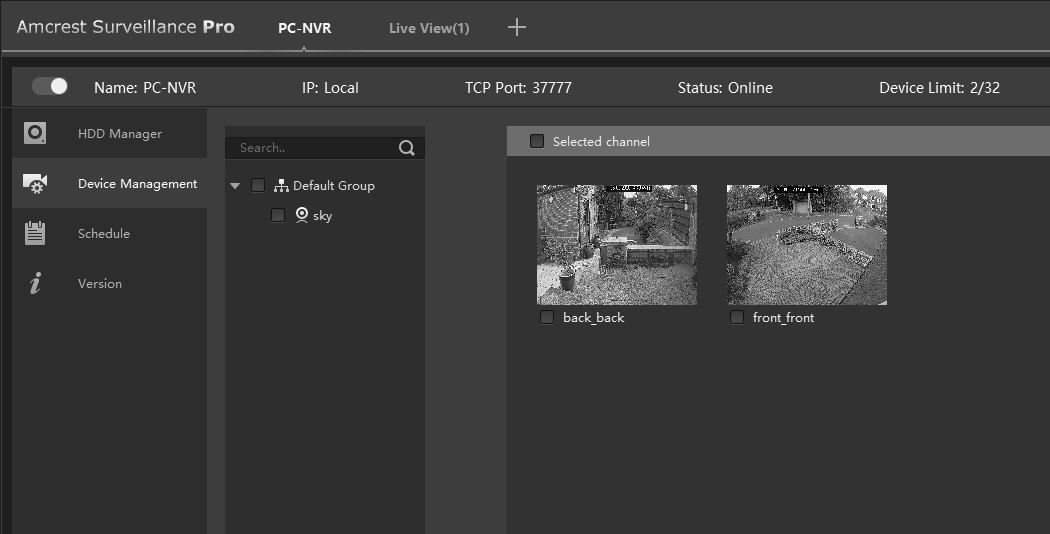This screenshot has height=534, width=1050.
Task: Click the sky camera device icon
Action: 302,215
